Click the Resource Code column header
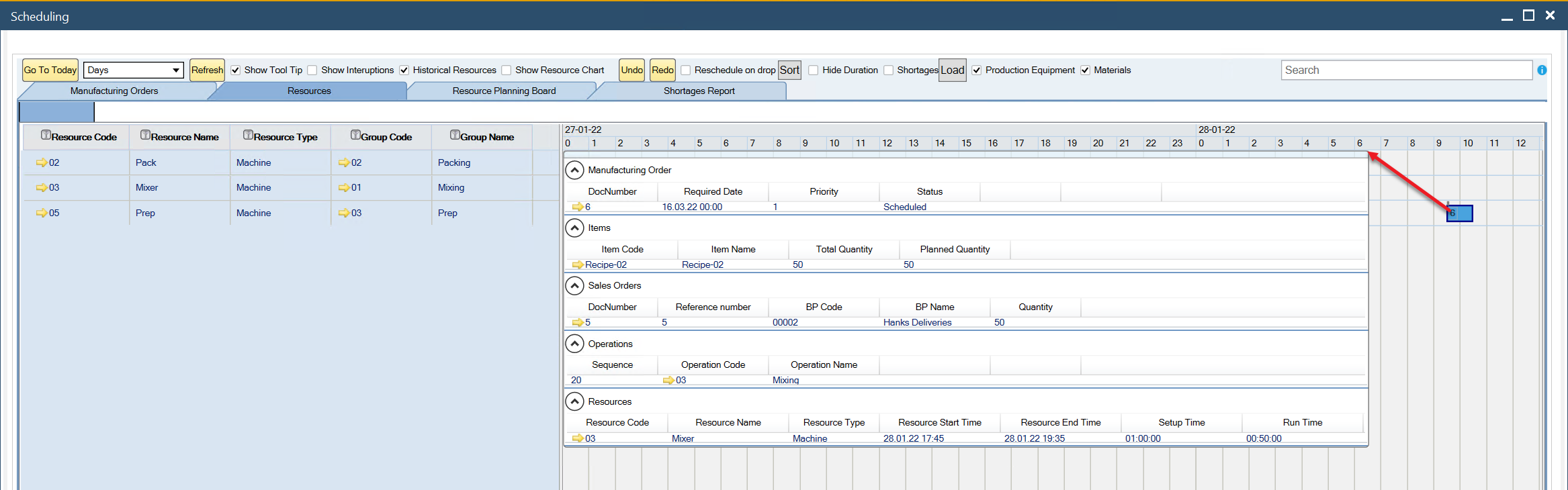 (77, 137)
